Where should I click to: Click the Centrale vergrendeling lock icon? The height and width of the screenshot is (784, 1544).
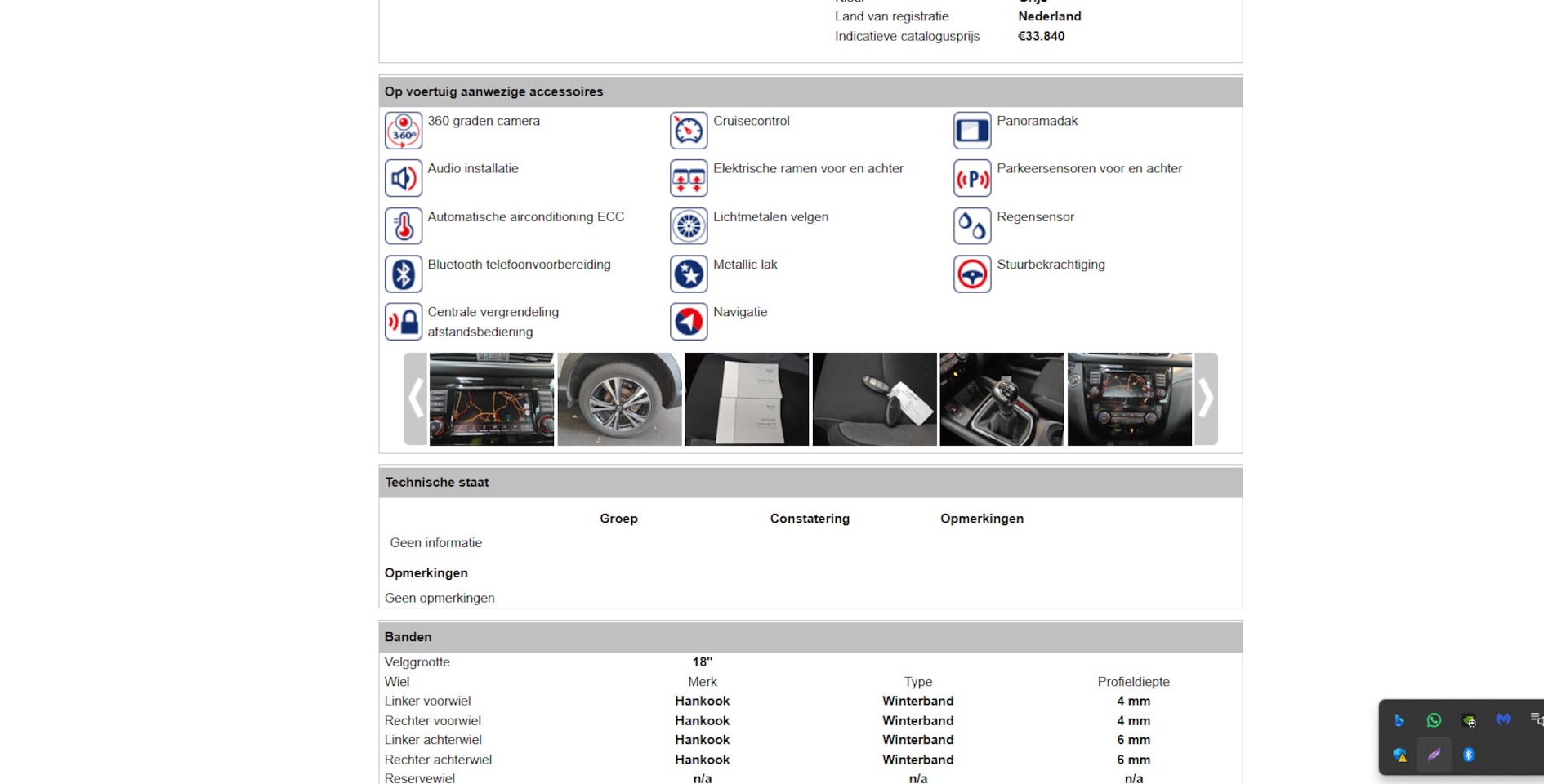click(403, 322)
